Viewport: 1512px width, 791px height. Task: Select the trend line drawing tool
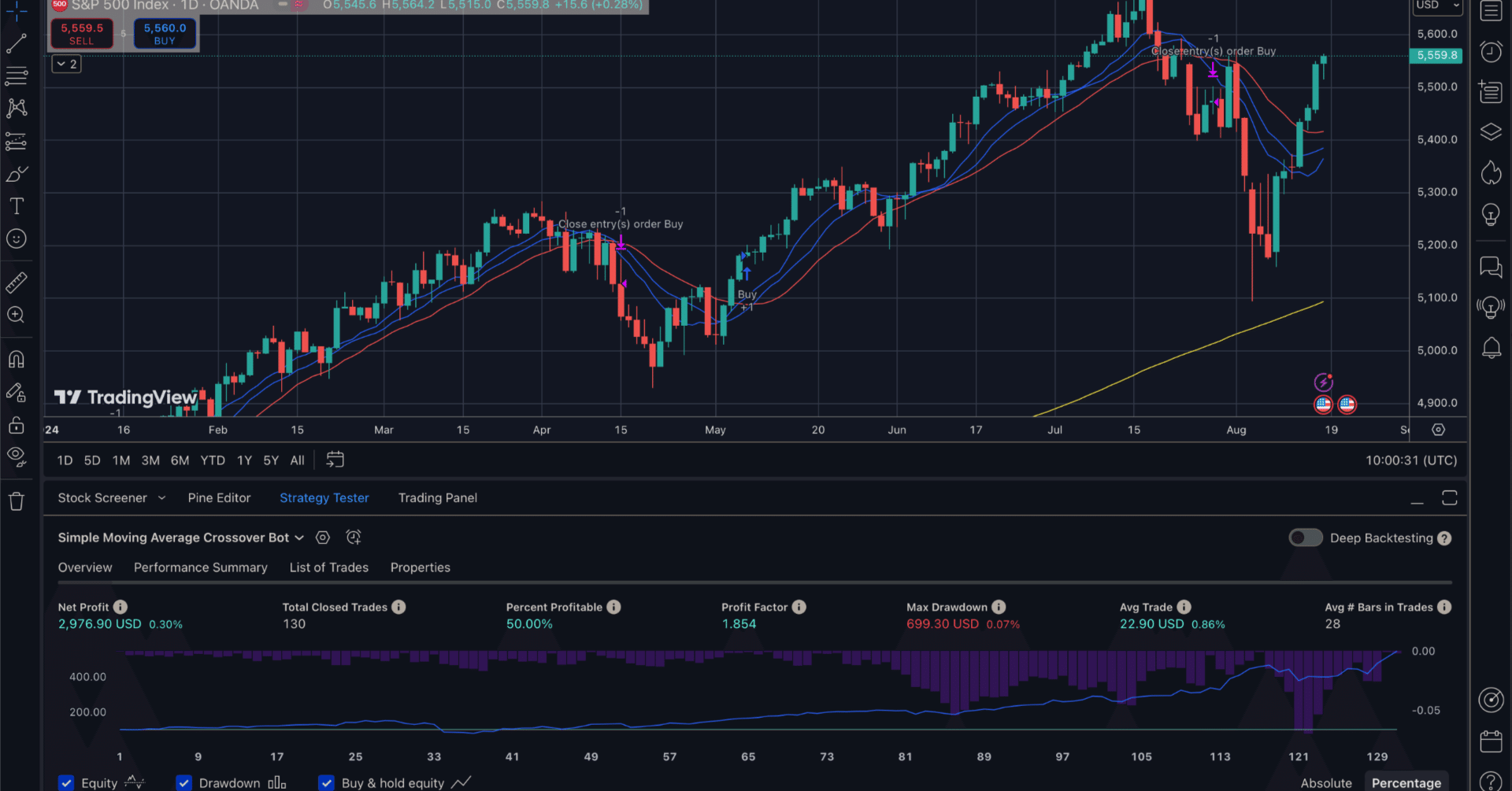click(17, 43)
